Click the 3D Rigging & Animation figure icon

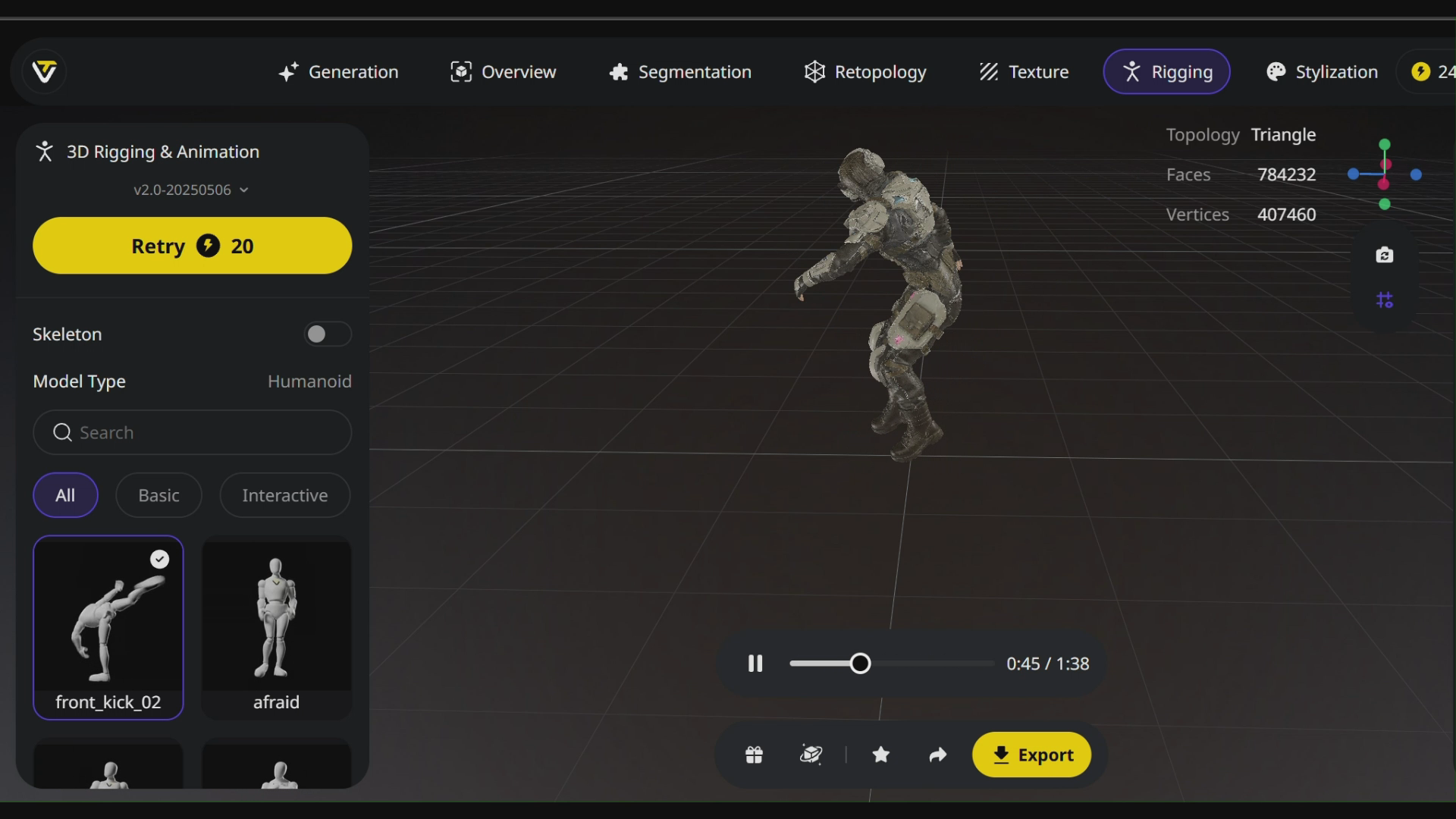(45, 151)
